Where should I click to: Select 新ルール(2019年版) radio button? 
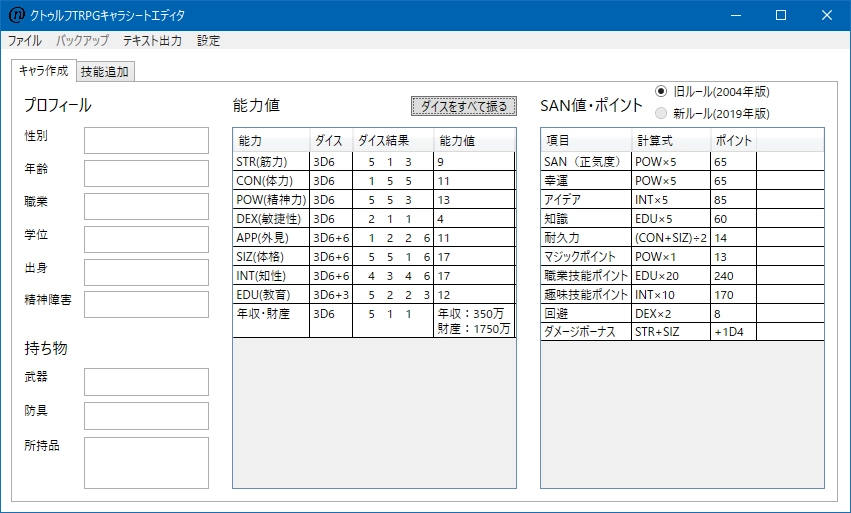tap(713, 113)
